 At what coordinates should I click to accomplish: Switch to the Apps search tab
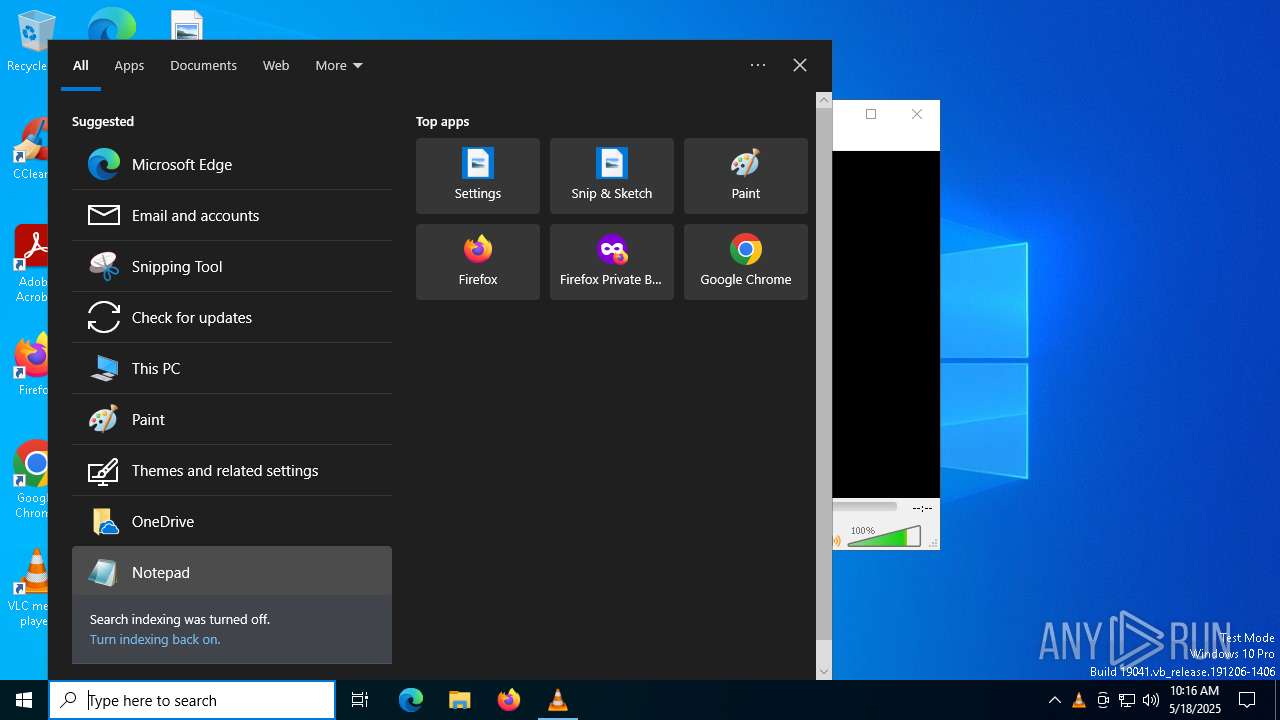point(129,65)
